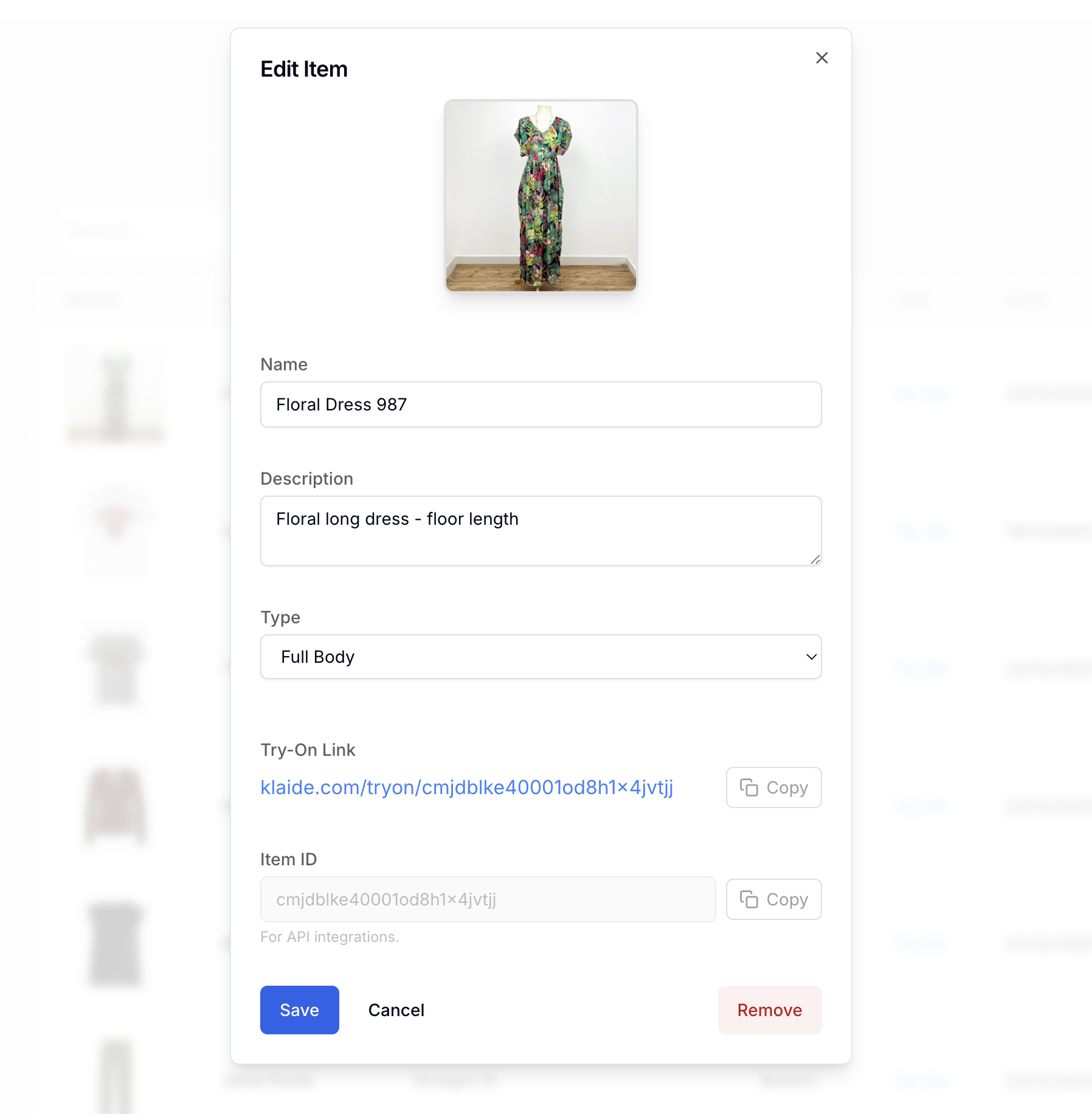Screen dimensions: 1092x1114
Task: Grab the Description textarea resize handle
Action: [x=815, y=559]
